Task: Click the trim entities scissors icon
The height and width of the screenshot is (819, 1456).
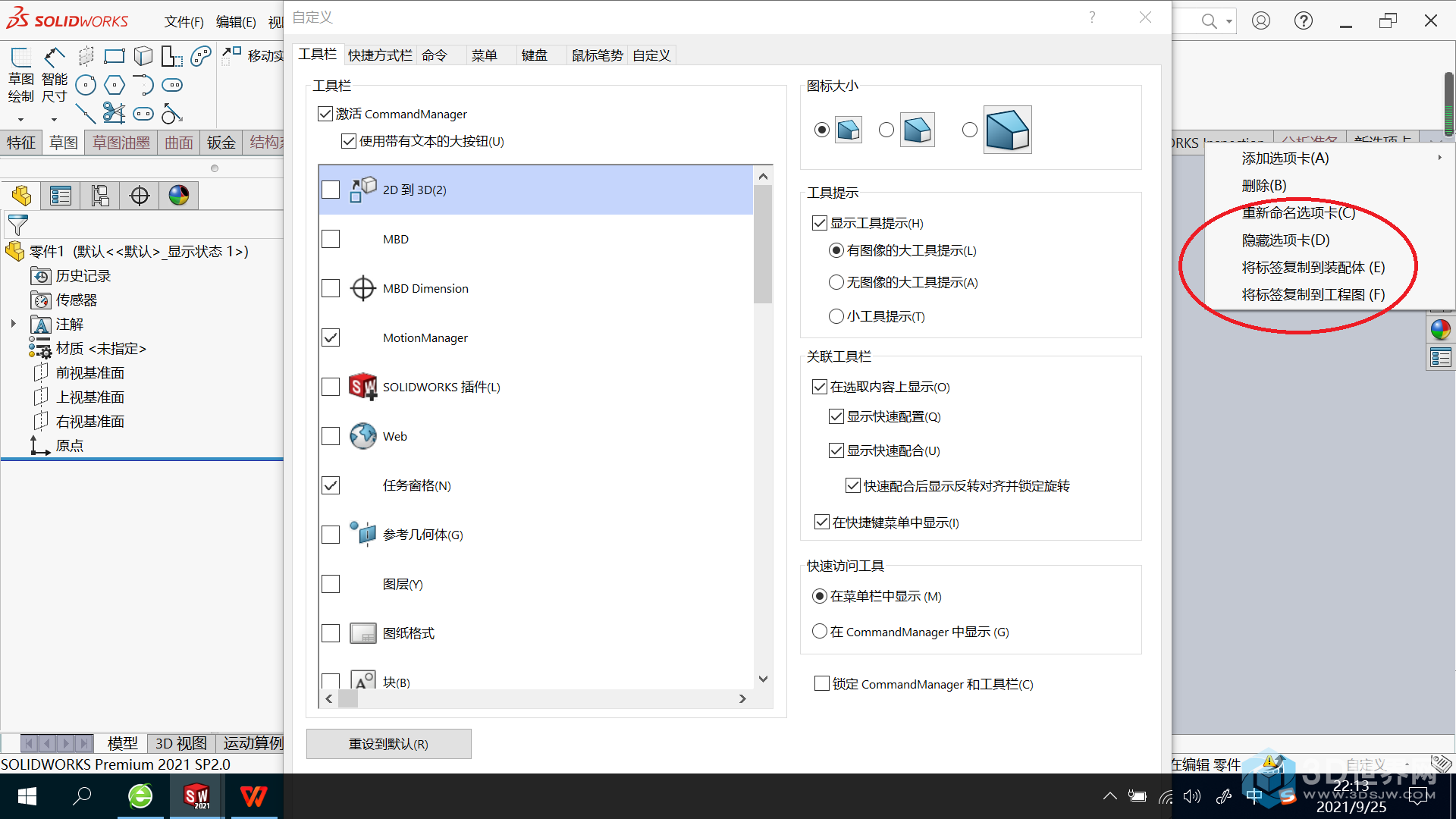Action: pos(114,113)
